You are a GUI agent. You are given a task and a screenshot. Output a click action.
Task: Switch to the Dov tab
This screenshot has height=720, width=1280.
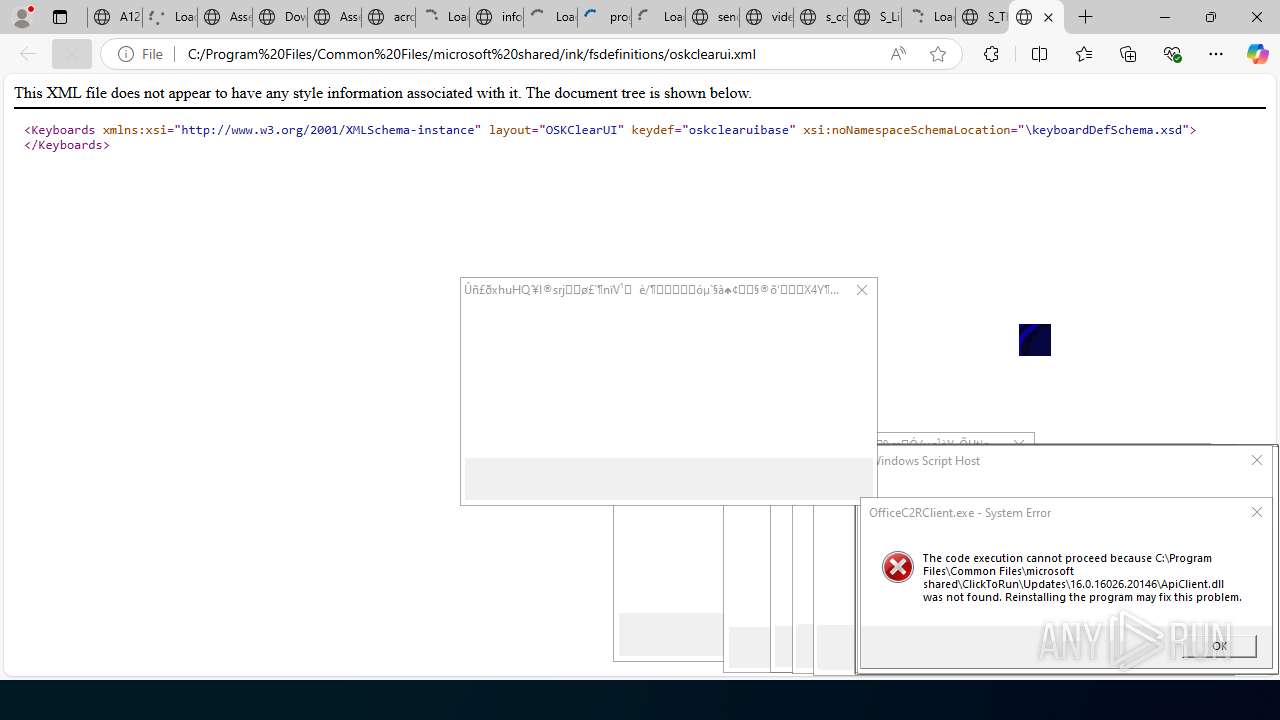[x=280, y=17]
